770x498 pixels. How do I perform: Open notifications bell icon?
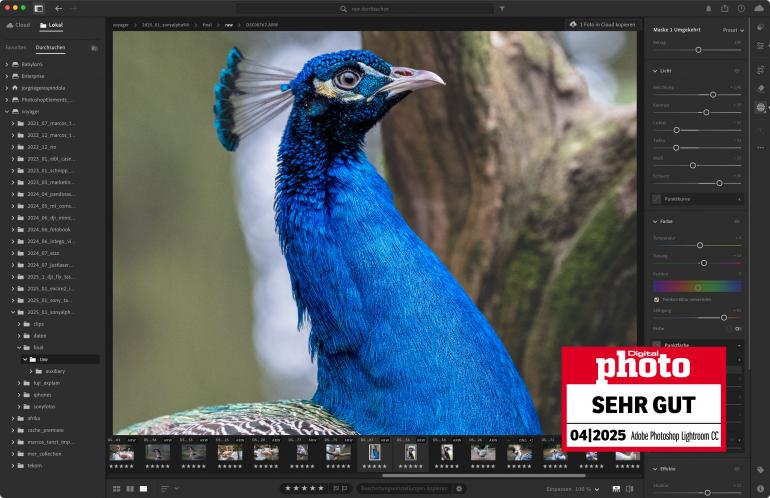(x=709, y=9)
